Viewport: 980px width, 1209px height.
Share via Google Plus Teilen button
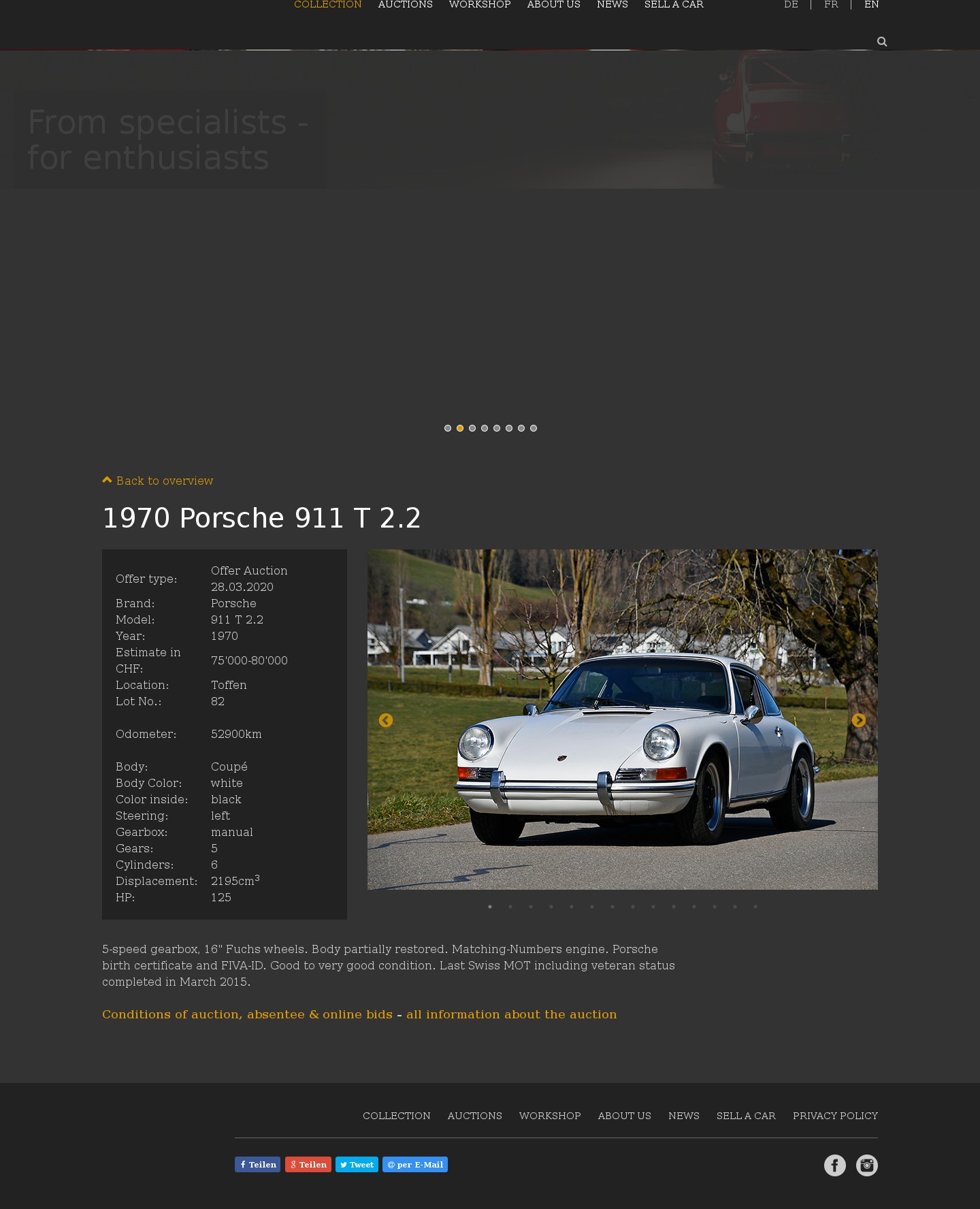click(x=308, y=1165)
